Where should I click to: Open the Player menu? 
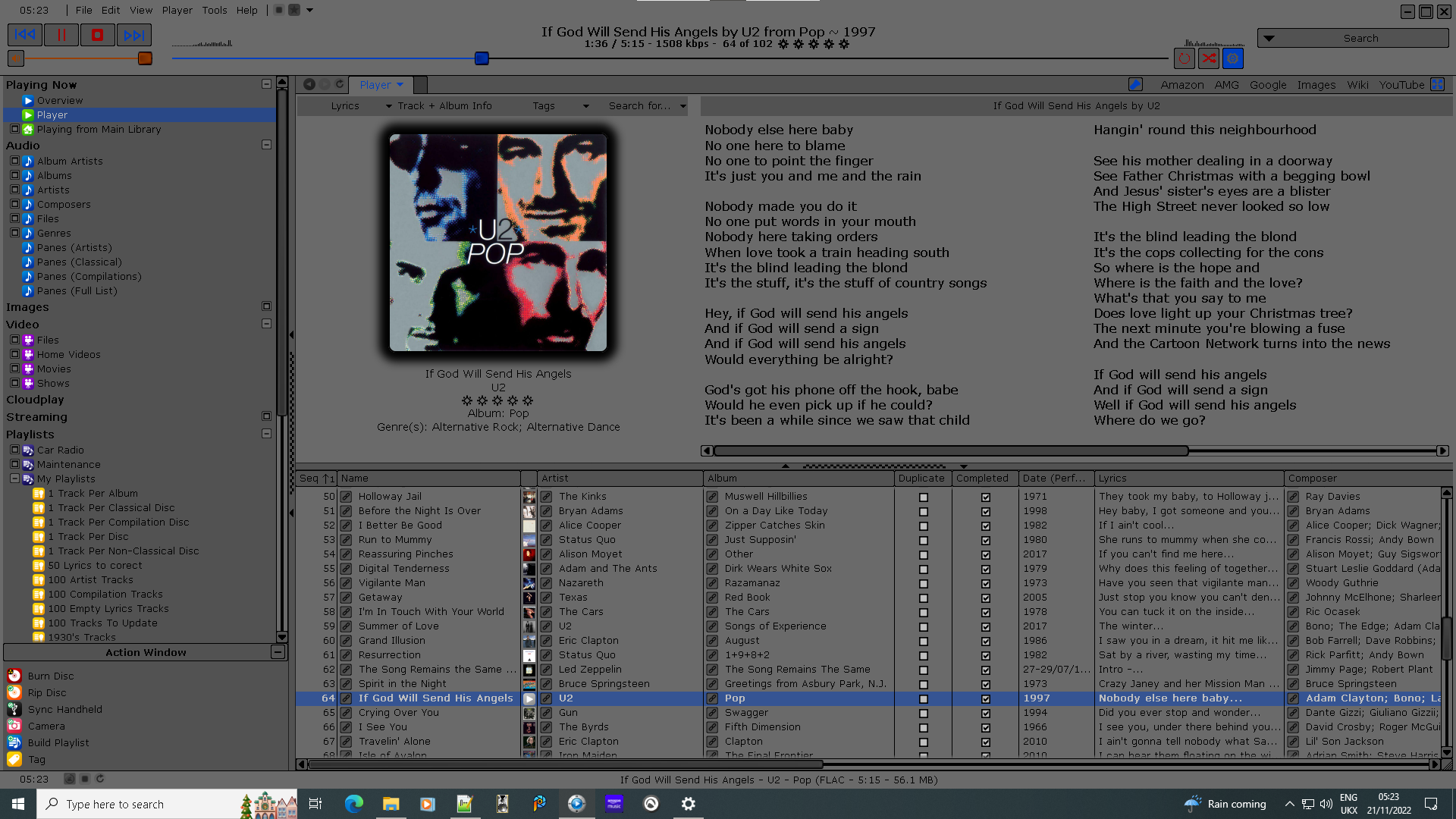tap(177, 10)
